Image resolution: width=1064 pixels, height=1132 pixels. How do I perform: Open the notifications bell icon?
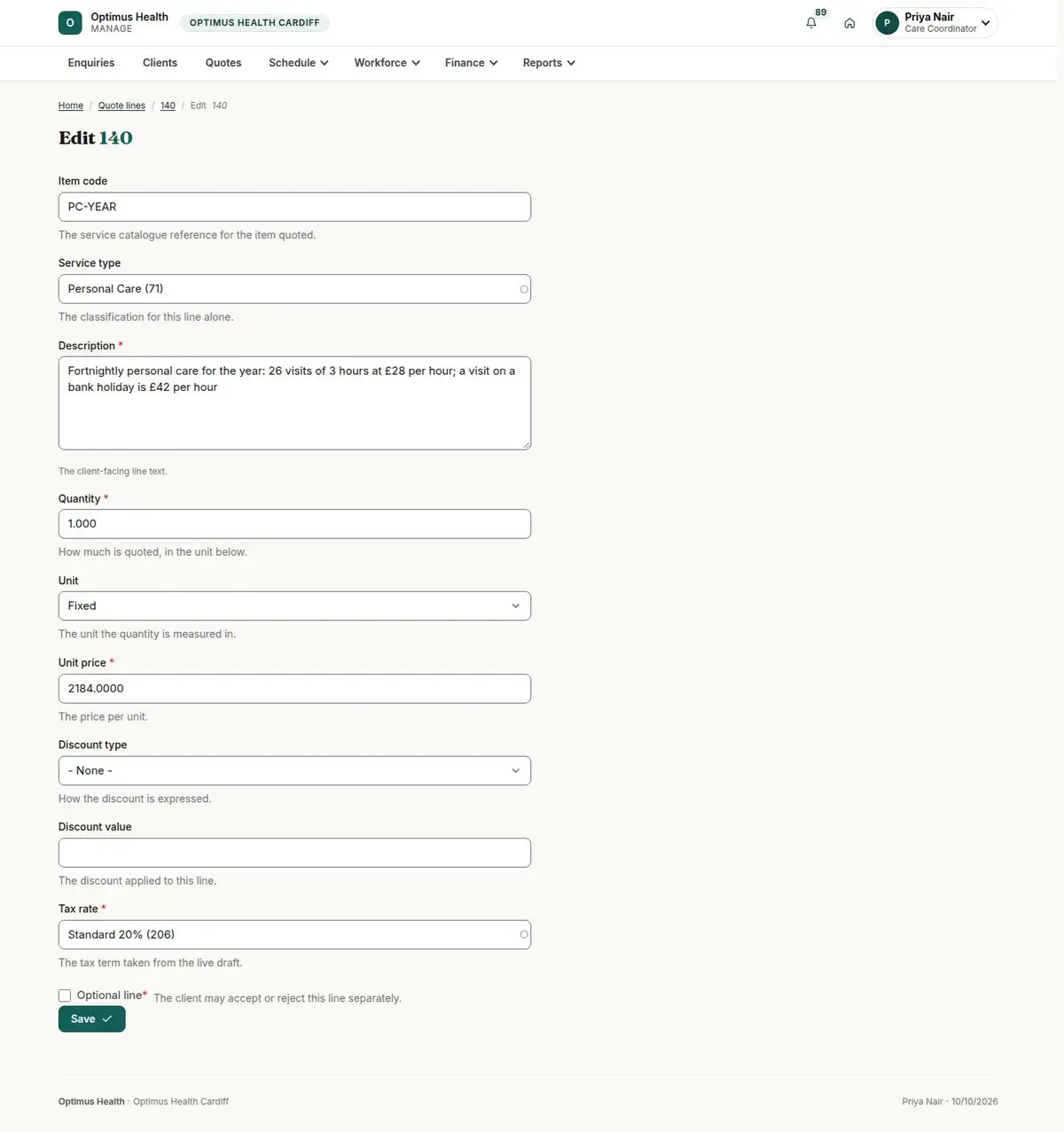tap(811, 23)
